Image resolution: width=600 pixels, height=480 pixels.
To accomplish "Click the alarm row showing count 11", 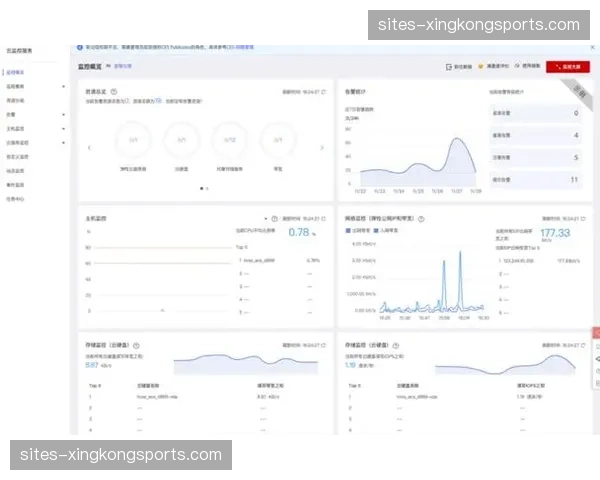I will 537,180.
